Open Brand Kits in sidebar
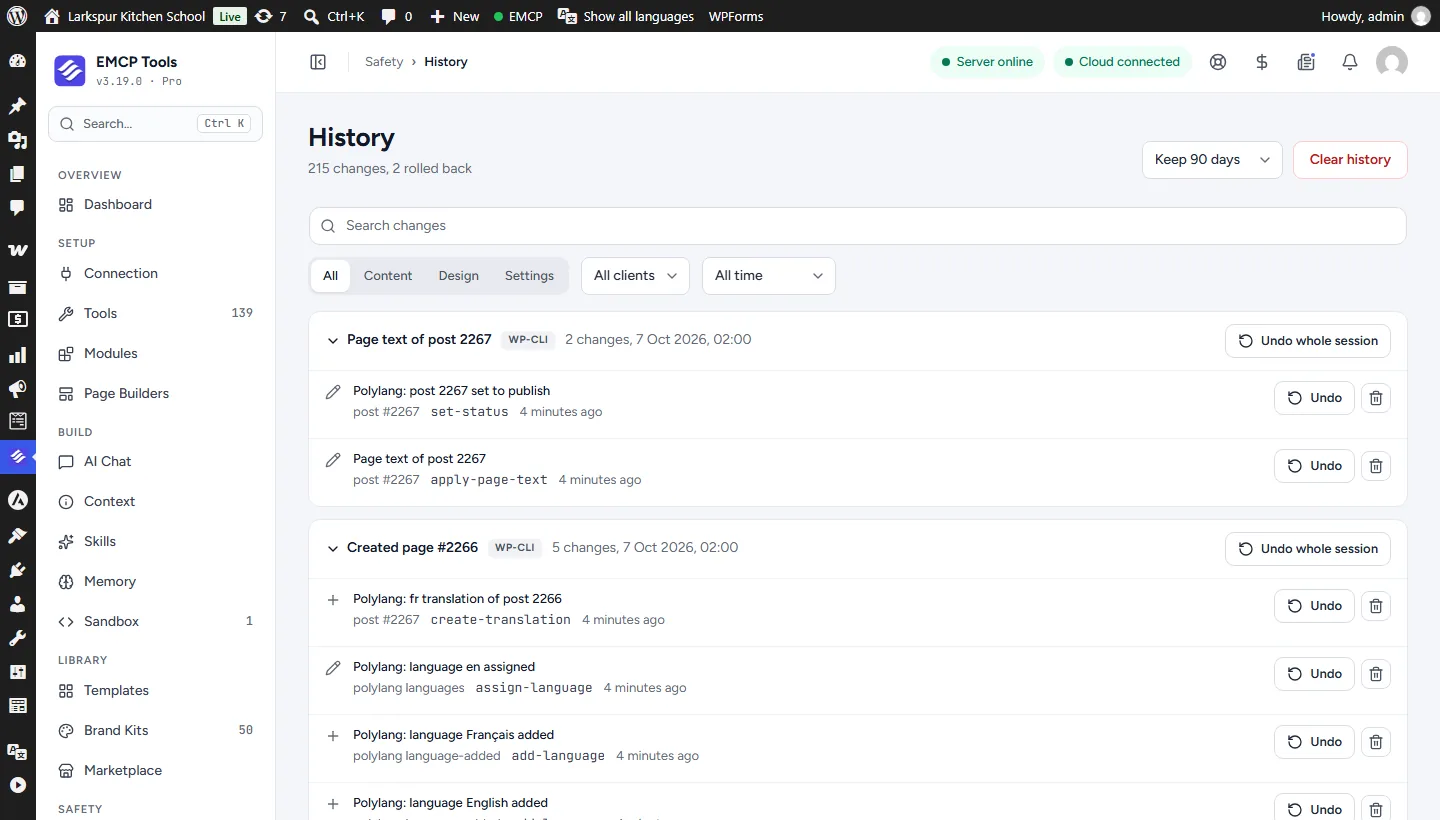The image size is (1440, 820). tap(155, 730)
